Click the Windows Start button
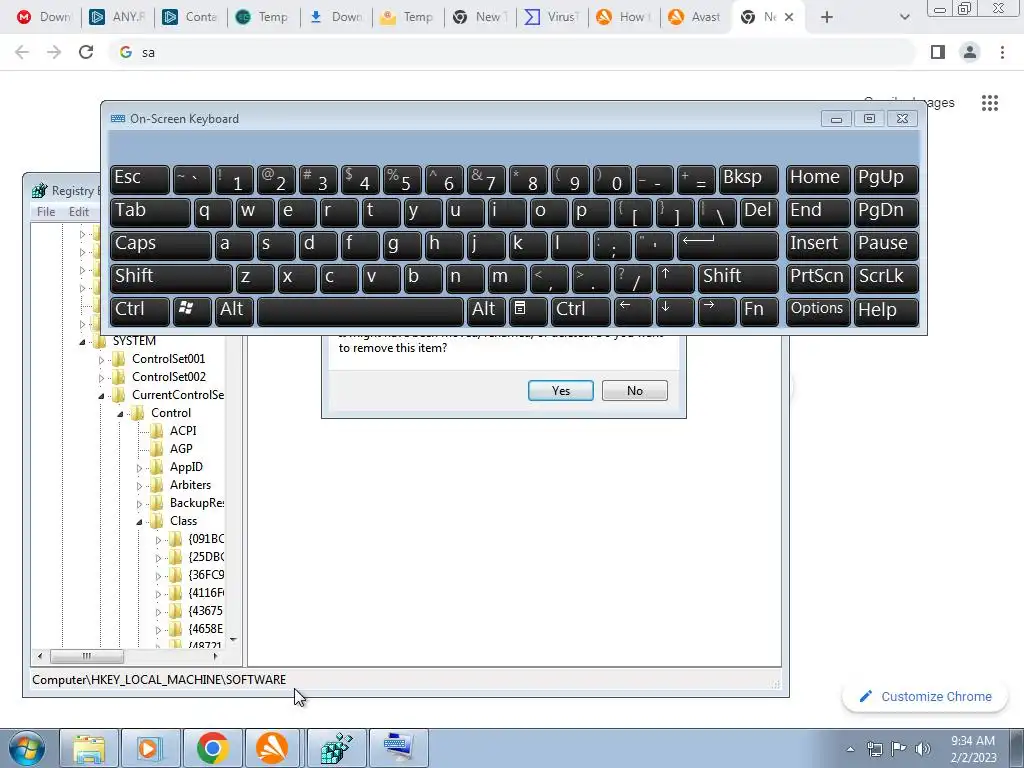Screen dimensions: 1024x768 26,748
